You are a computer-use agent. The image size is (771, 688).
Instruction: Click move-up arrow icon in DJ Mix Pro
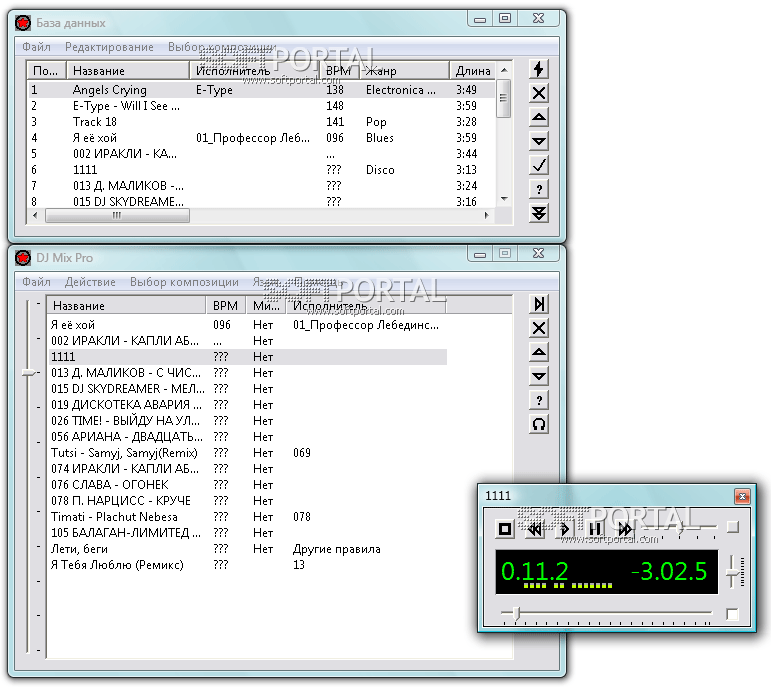pyautogui.click(x=539, y=352)
